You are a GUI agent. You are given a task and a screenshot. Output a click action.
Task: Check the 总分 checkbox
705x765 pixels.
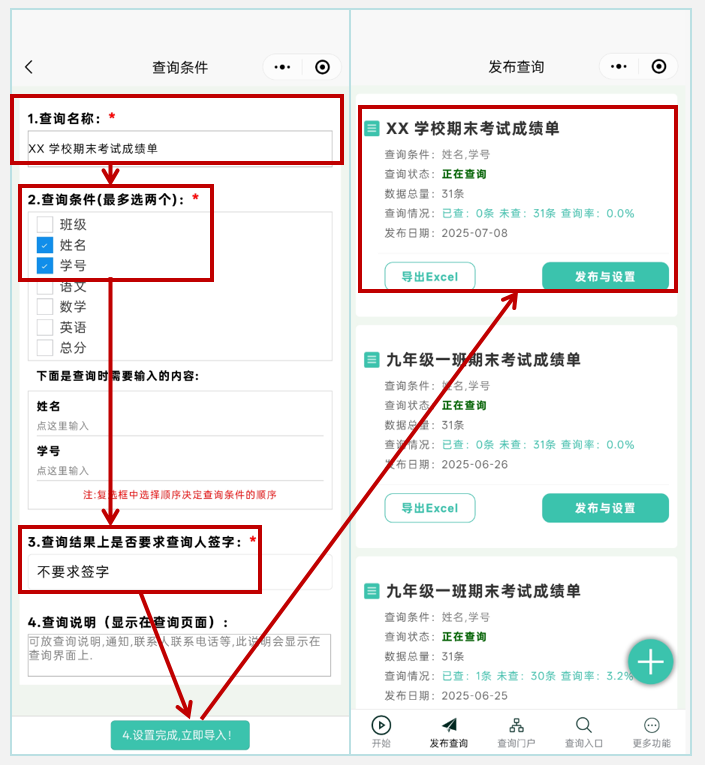(x=45, y=348)
